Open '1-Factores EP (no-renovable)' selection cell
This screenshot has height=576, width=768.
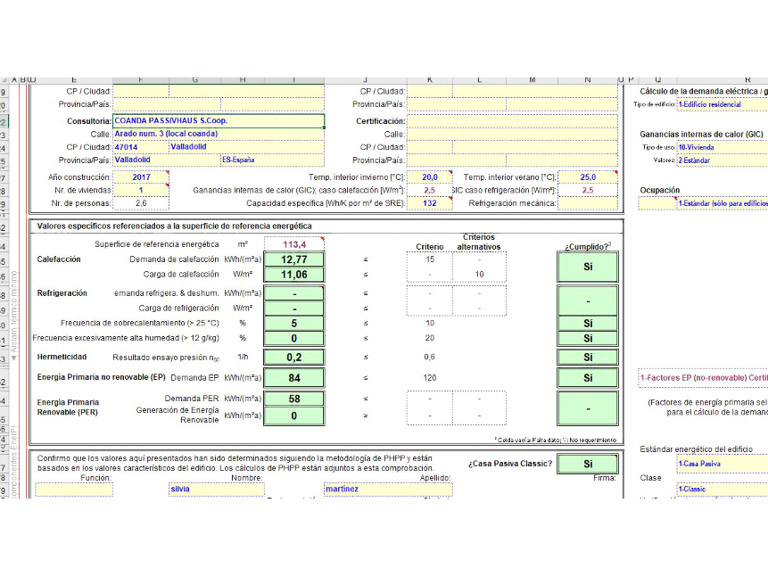point(703,378)
